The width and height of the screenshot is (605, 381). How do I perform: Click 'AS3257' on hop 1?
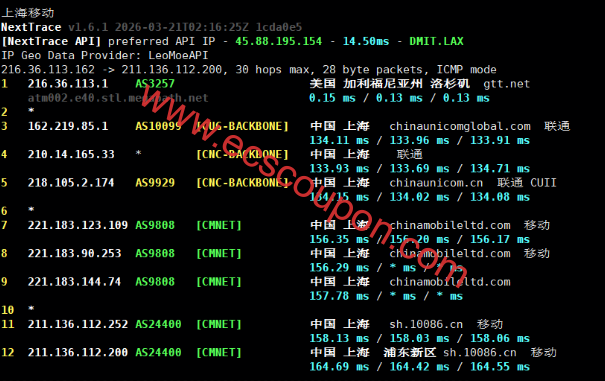(x=155, y=84)
